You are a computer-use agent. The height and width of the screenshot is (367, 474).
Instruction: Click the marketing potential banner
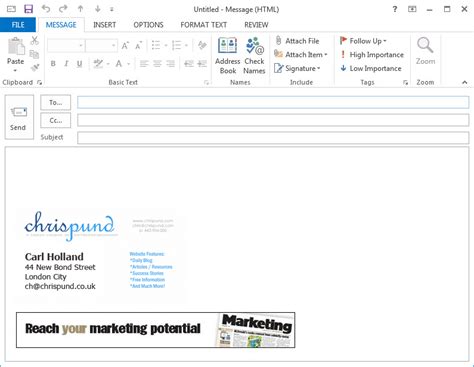(156, 330)
